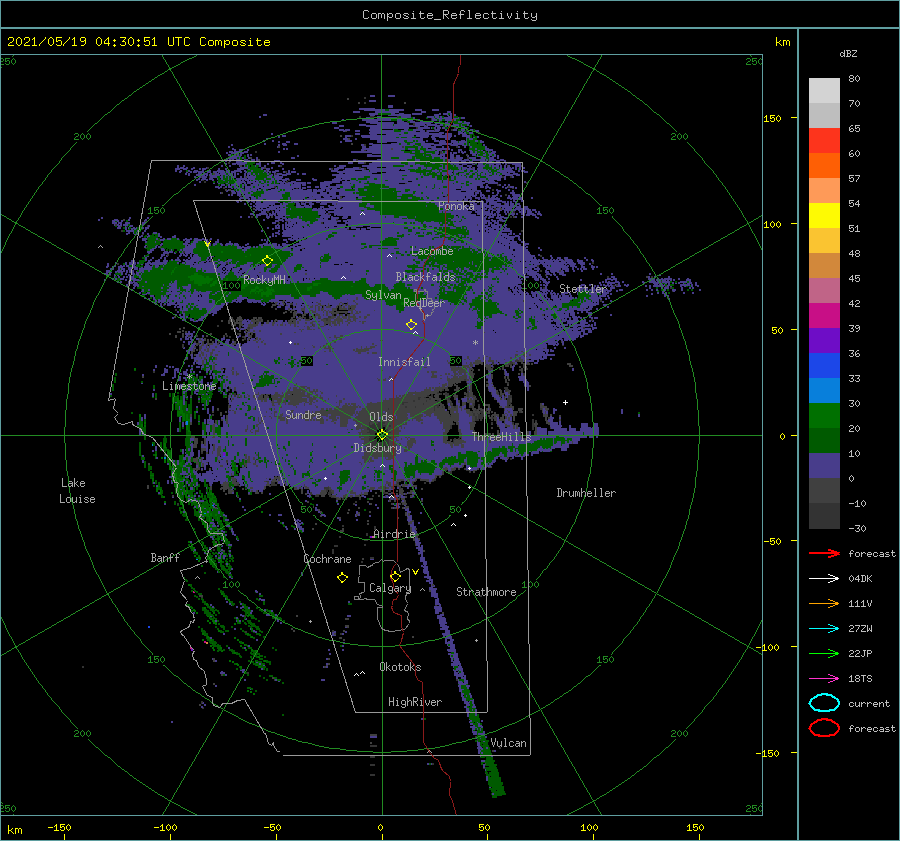Image resolution: width=900 pixels, height=841 pixels.
Task: Click the yellow diamond marker above Calgary label
Action: 395,576
